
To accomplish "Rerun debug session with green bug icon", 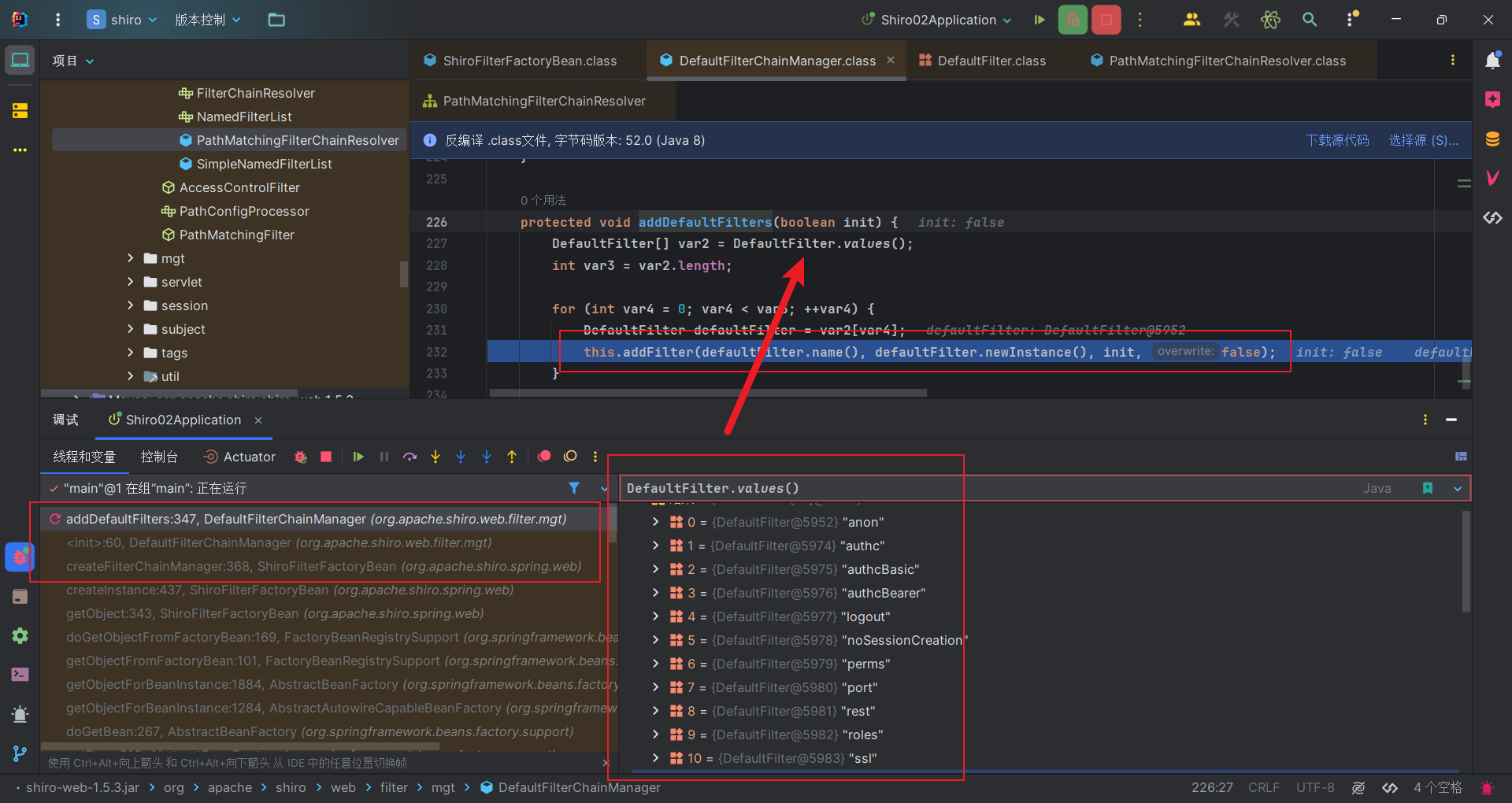I will pyautogui.click(x=300, y=457).
